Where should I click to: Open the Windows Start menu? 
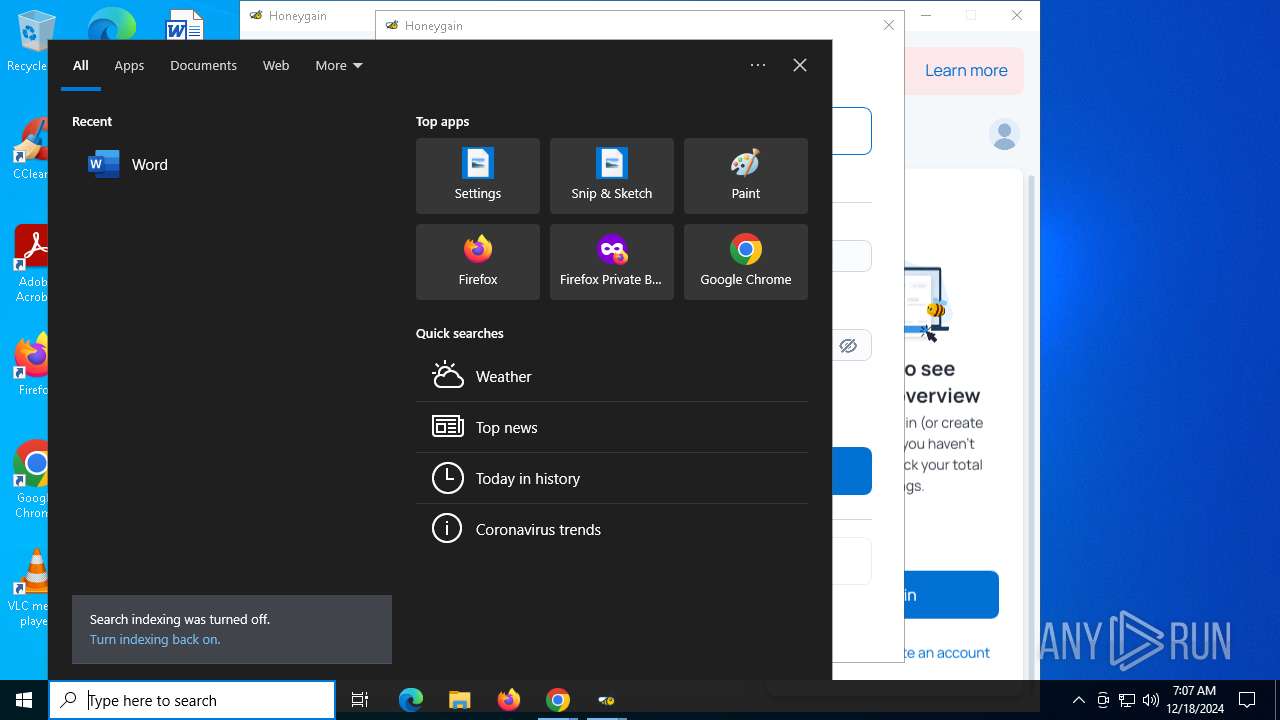24,700
